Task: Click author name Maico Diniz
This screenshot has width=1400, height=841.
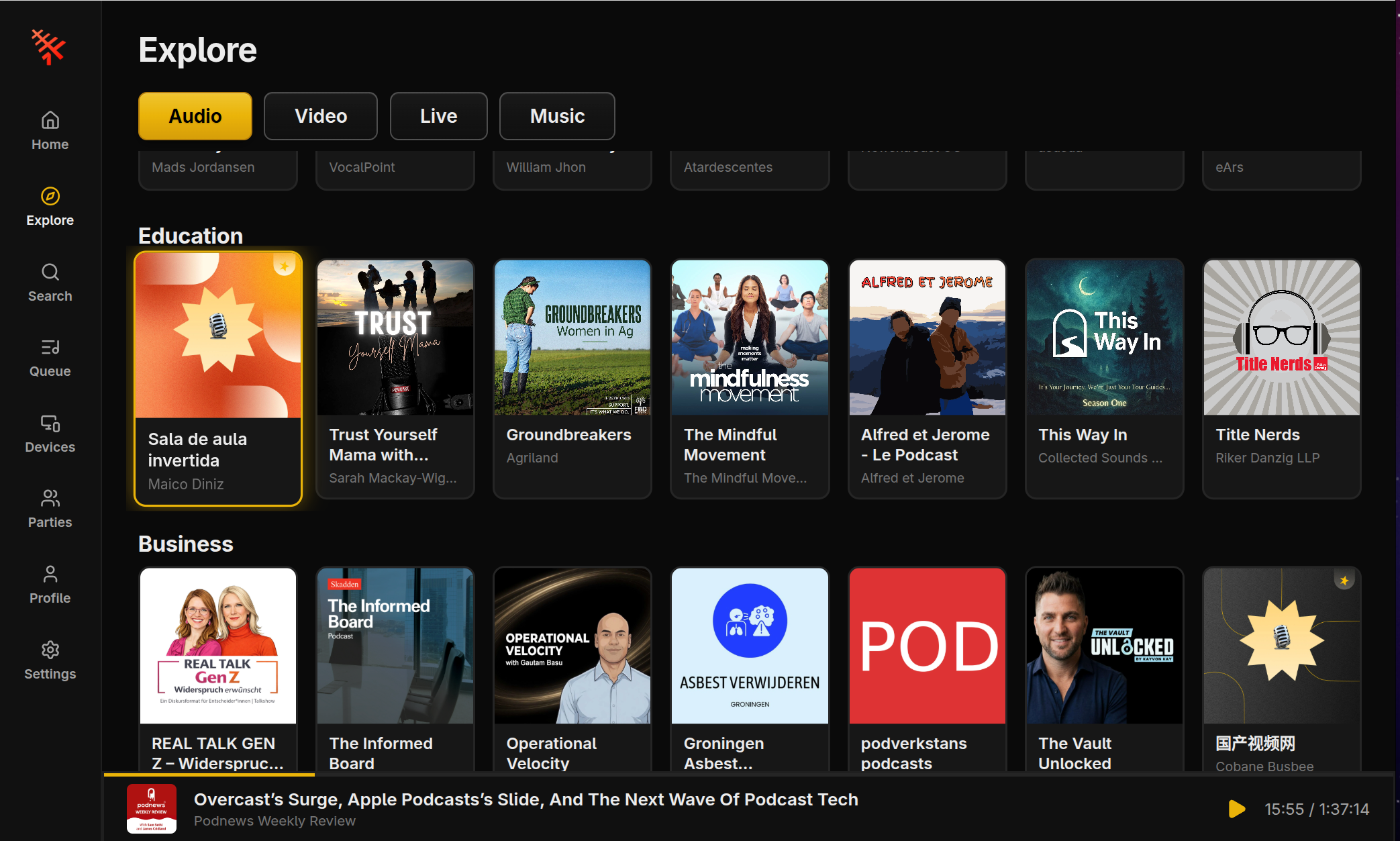Action: point(186,484)
